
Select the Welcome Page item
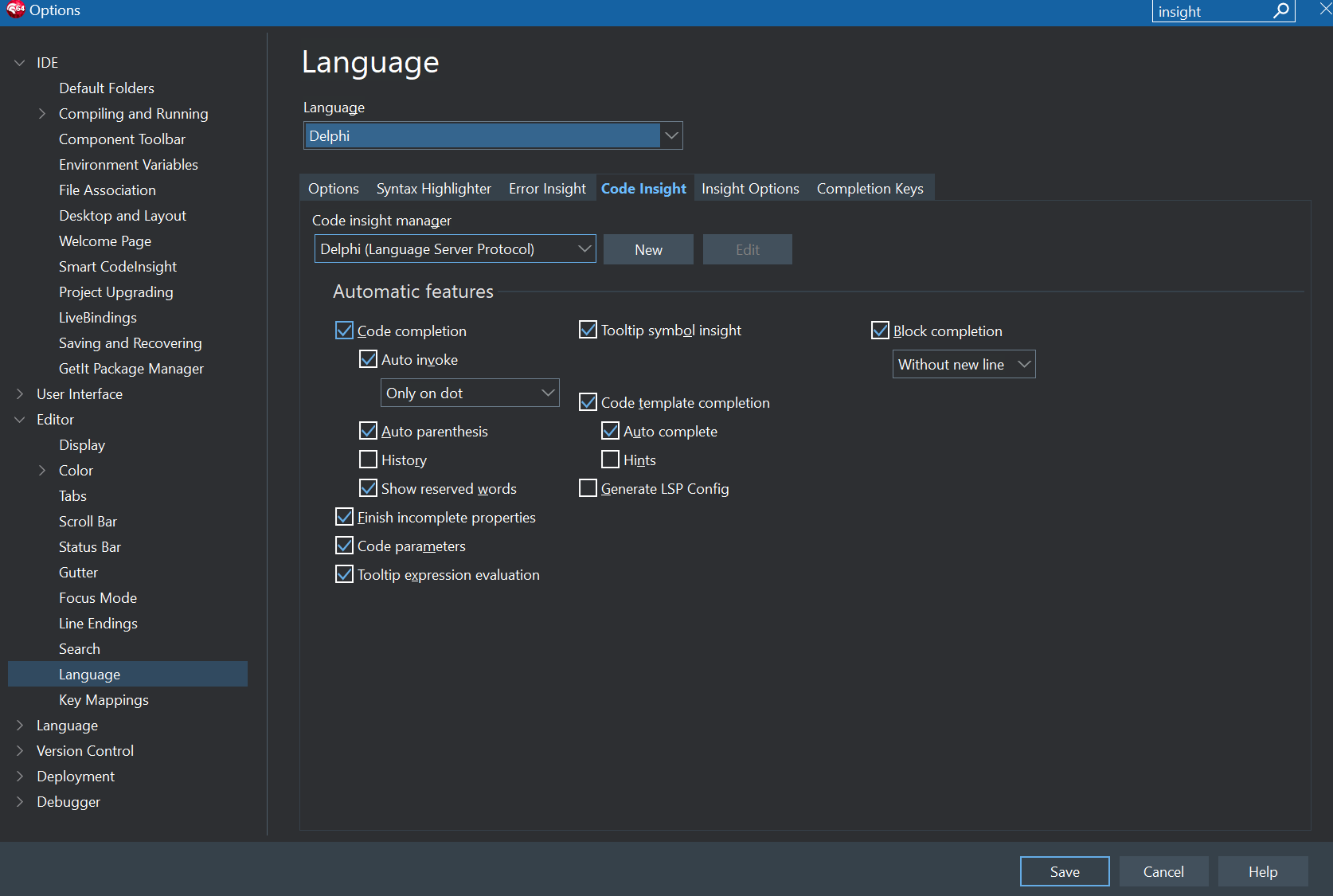105,241
